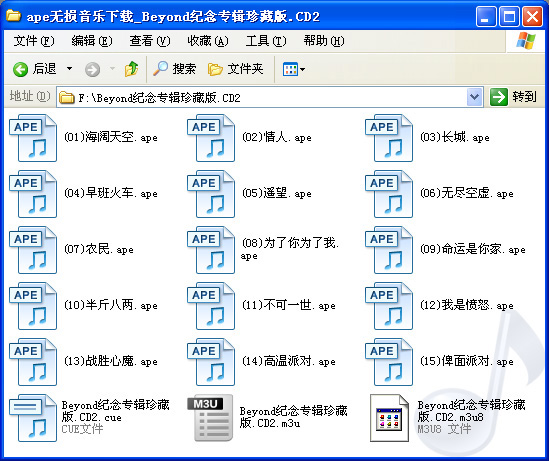
Task: Select the APE icon of (07)农民.ape
Action: tap(33, 250)
